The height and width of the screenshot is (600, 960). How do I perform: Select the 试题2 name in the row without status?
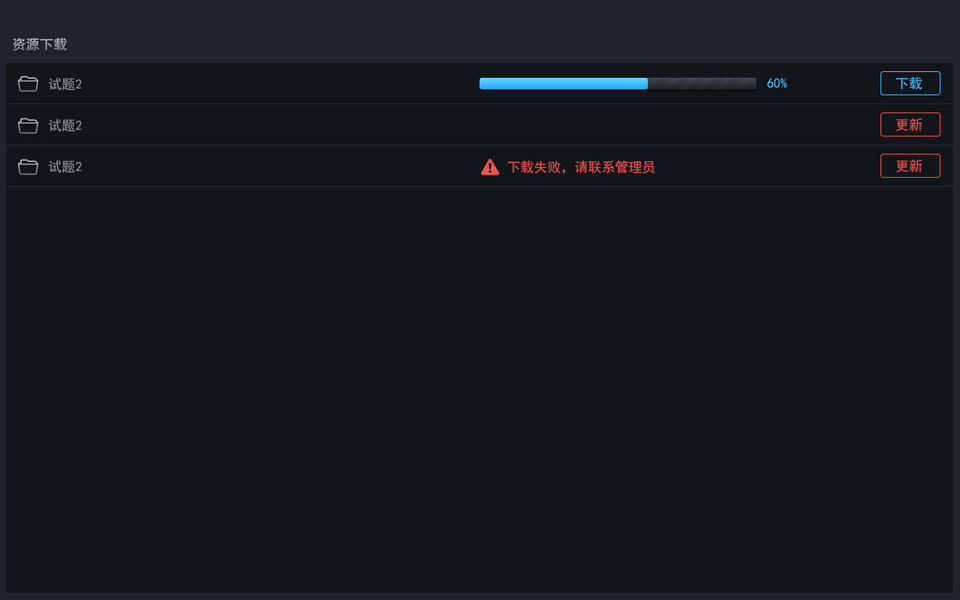pyautogui.click(x=65, y=125)
